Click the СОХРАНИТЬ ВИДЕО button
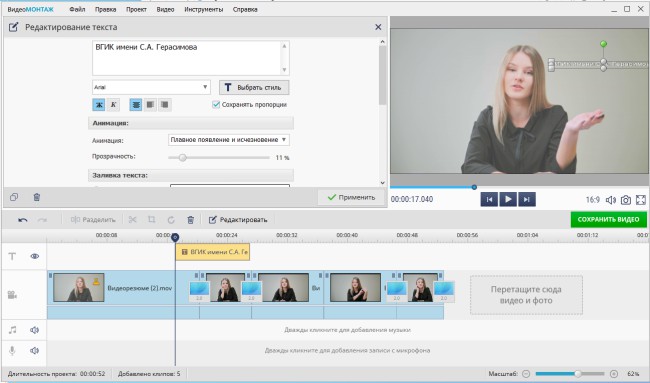Screen dimensions: 650x383 click(608, 219)
